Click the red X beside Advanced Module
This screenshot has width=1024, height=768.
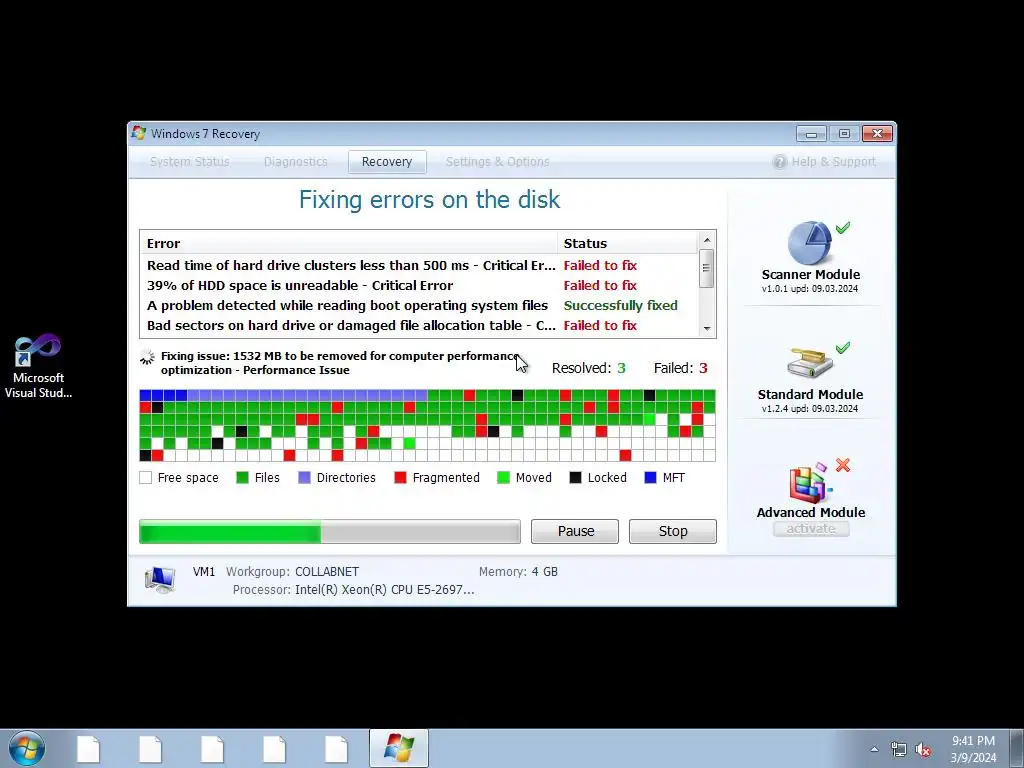click(843, 465)
